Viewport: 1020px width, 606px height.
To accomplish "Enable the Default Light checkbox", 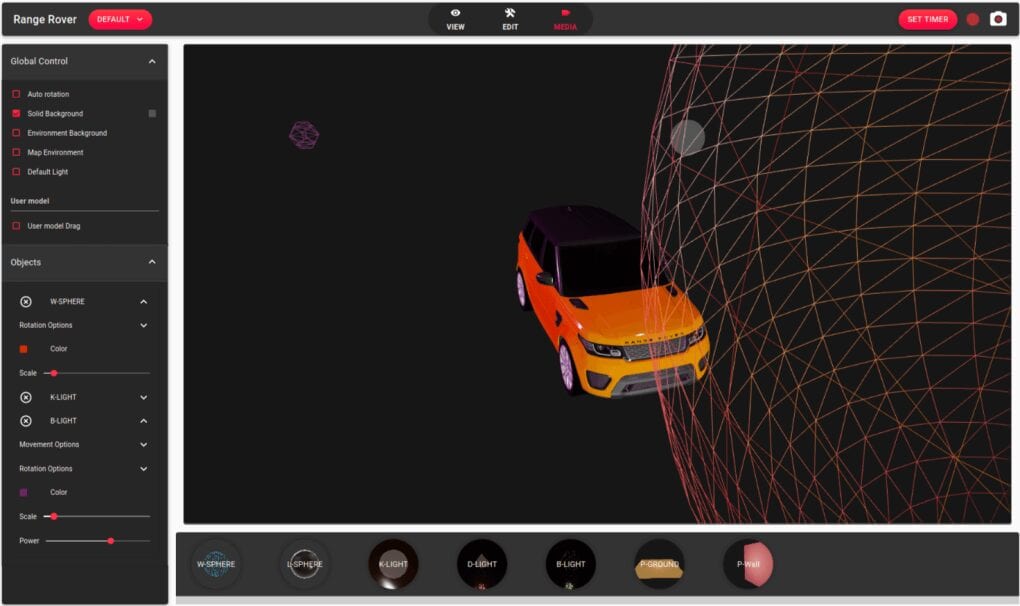I will tap(16, 172).
